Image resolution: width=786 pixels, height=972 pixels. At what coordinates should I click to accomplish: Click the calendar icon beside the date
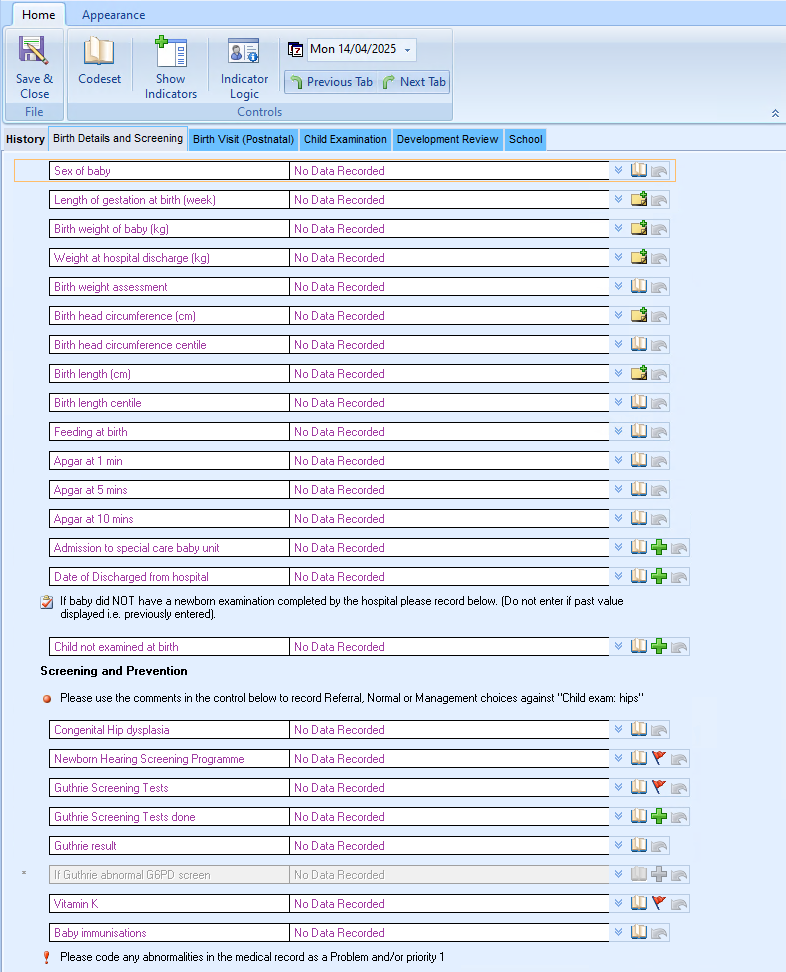point(295,49)
